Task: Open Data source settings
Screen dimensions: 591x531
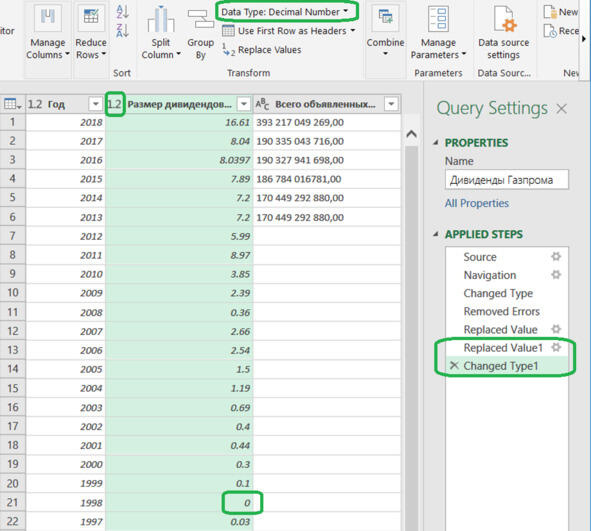Action: [x=504, y=32]
